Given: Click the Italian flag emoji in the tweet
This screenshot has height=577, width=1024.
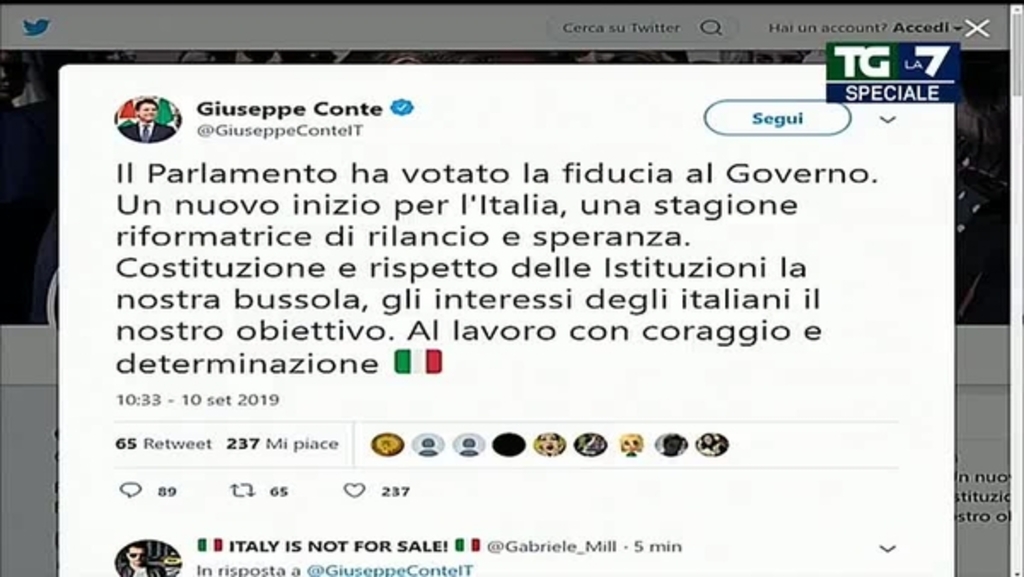Looking at the screenshot, I should [418, 362].
